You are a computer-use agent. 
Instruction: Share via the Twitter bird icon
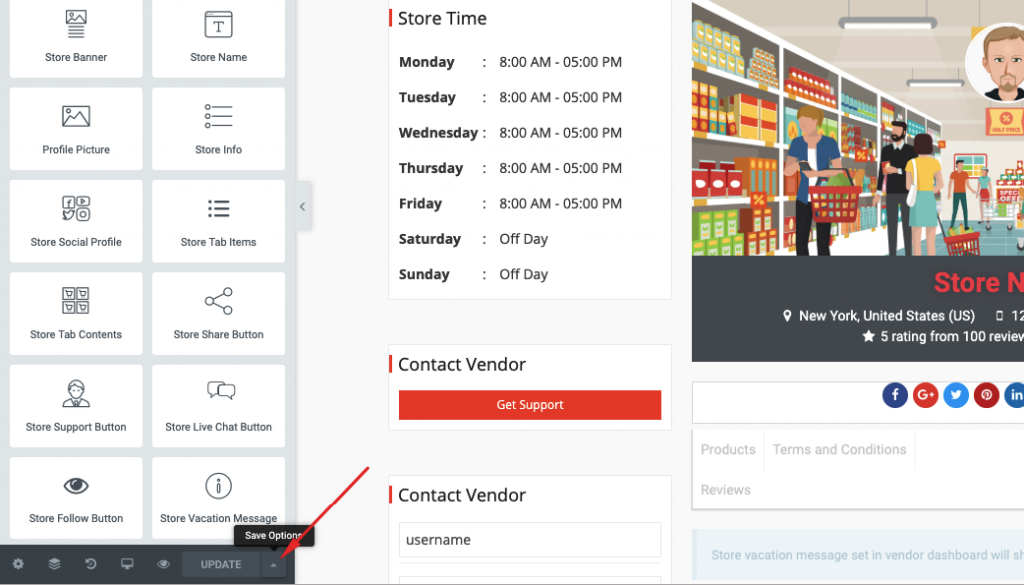955,395
